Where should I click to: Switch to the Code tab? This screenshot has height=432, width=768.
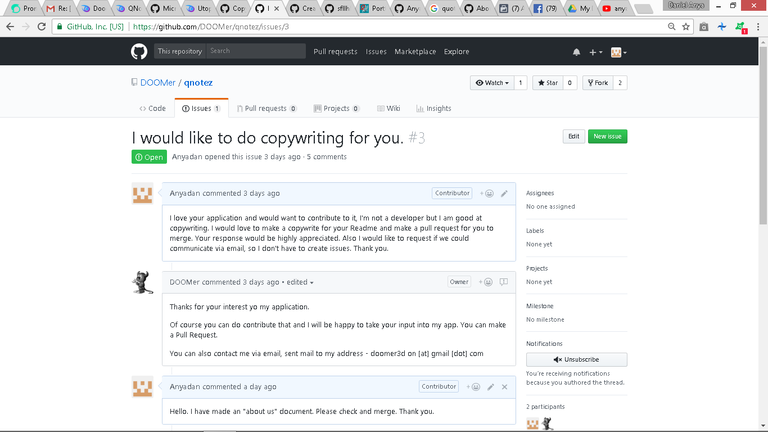coord(152,108)
